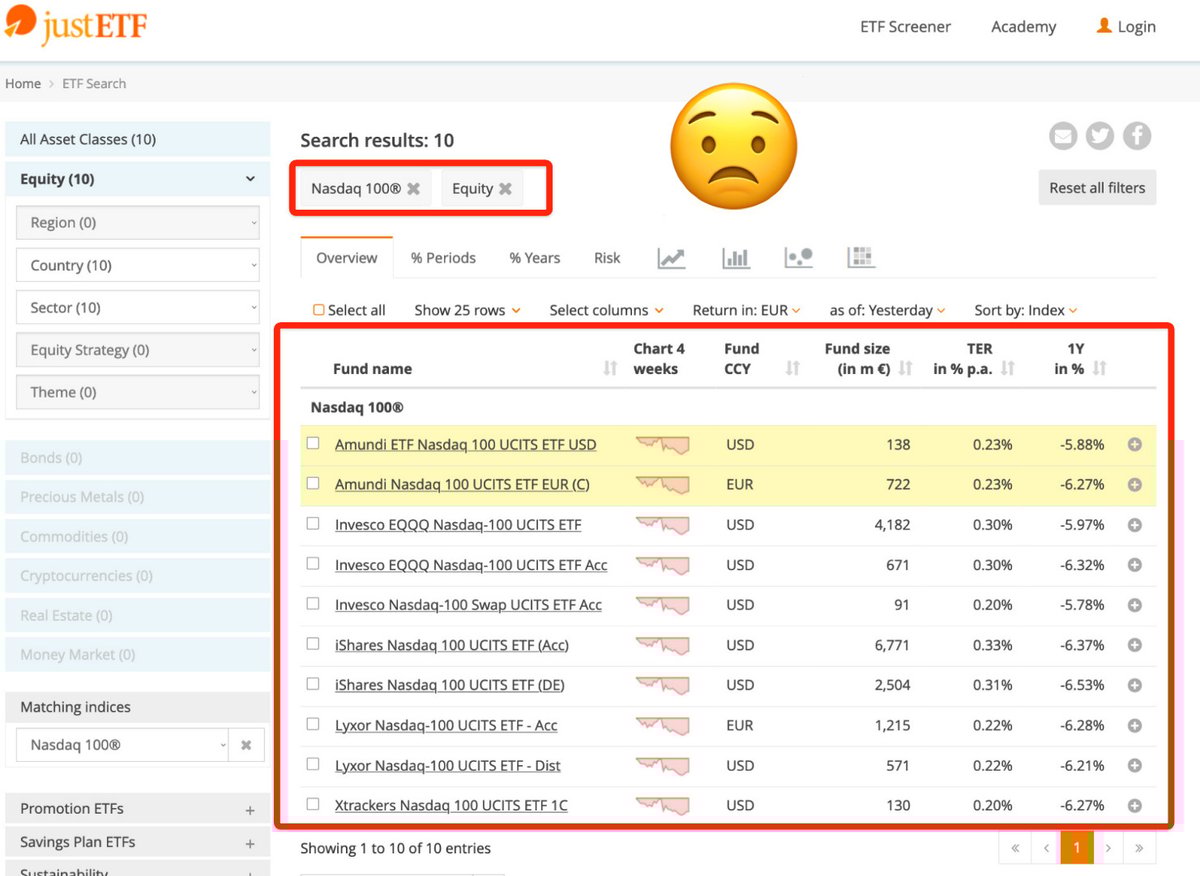The image size is (1200, 876).
Task: Remove the Nasdaq 100® filter tag
Action: (x=413, y=188)
